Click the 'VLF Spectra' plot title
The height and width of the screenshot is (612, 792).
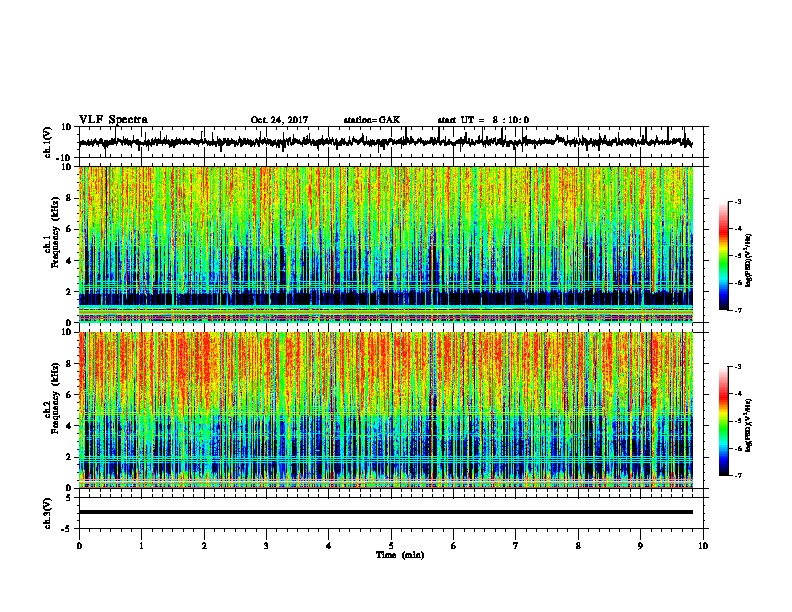coord(113,120)
